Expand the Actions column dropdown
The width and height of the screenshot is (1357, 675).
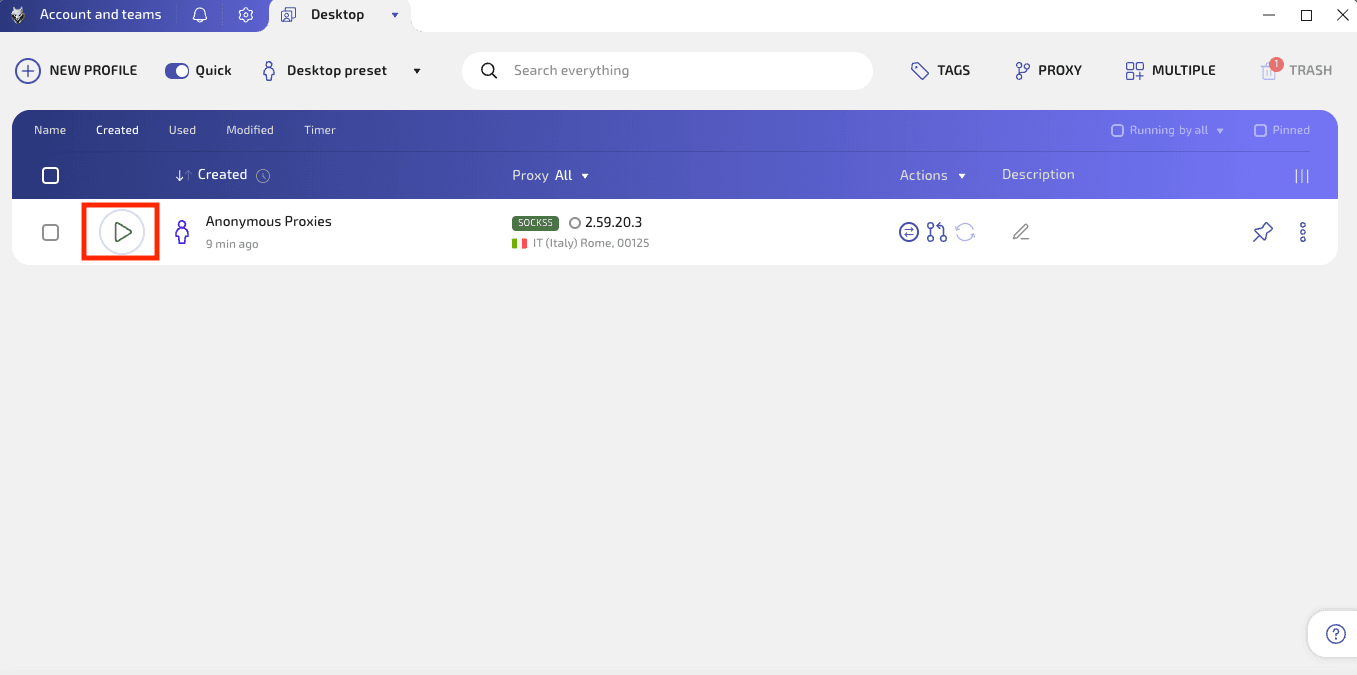[x=961, y=175]
